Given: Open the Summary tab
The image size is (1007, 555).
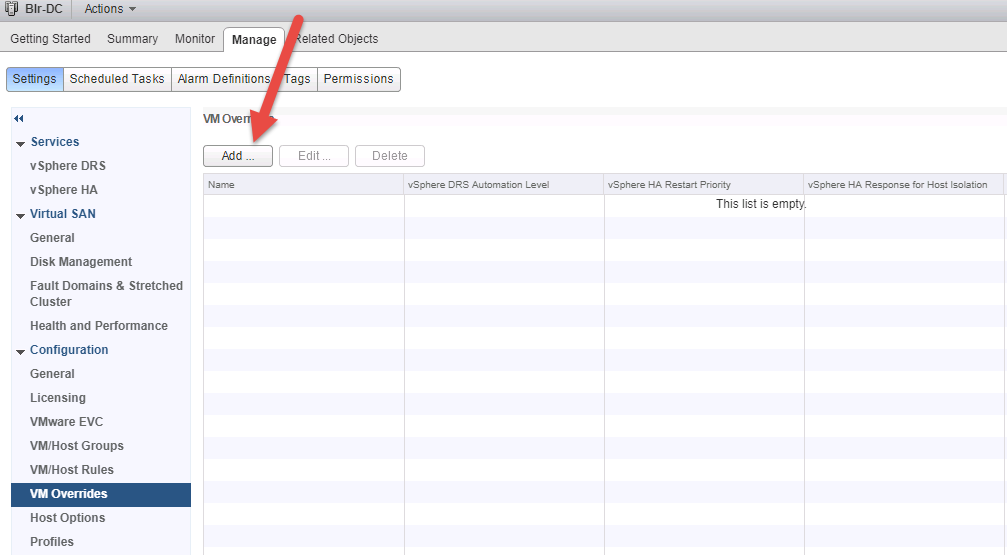Looking at the screenshot, I should (x=132, y=39).
